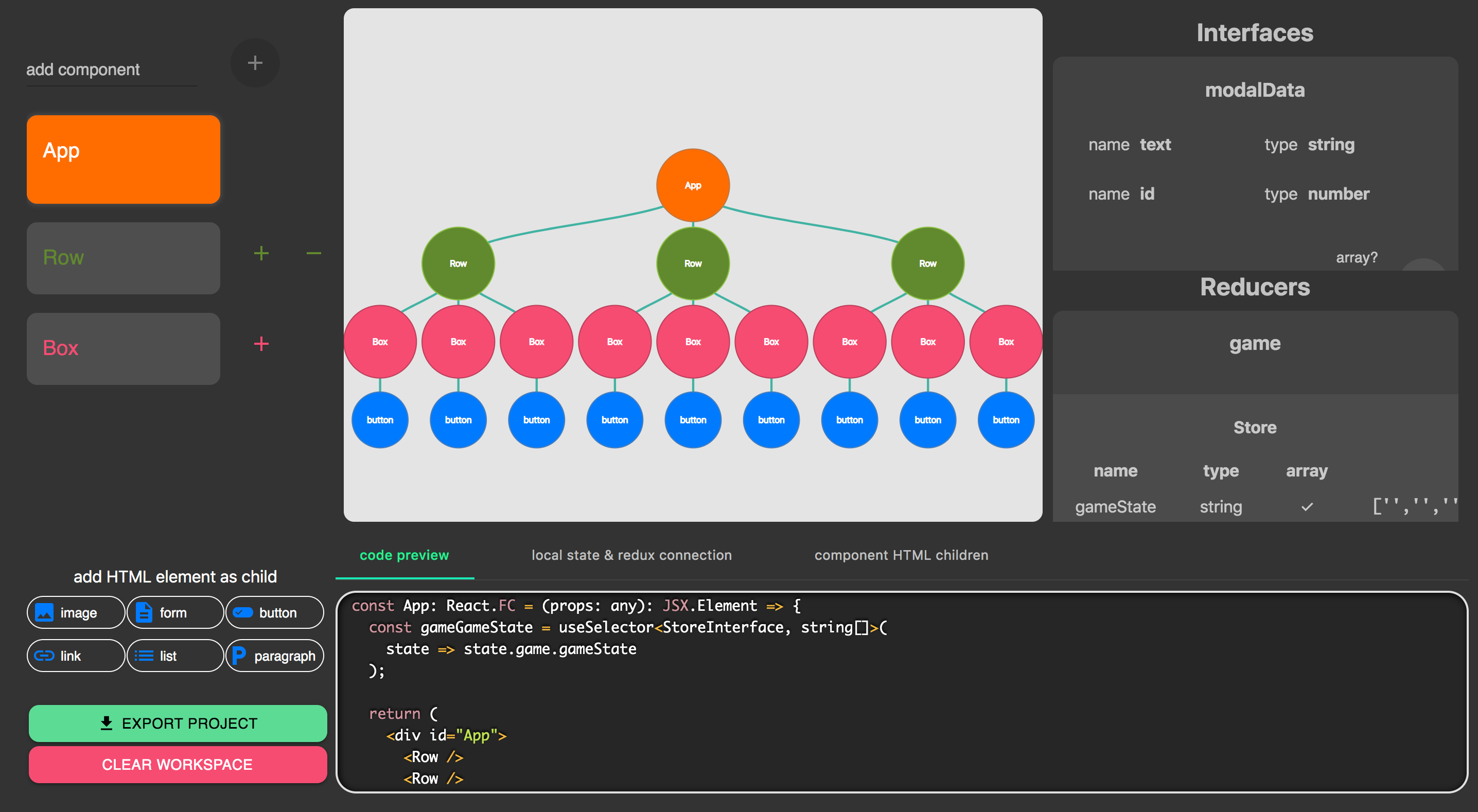Click the green plus icon next to Row
This screenshot has height=812, width=1478.
click(x=261, y=253)
